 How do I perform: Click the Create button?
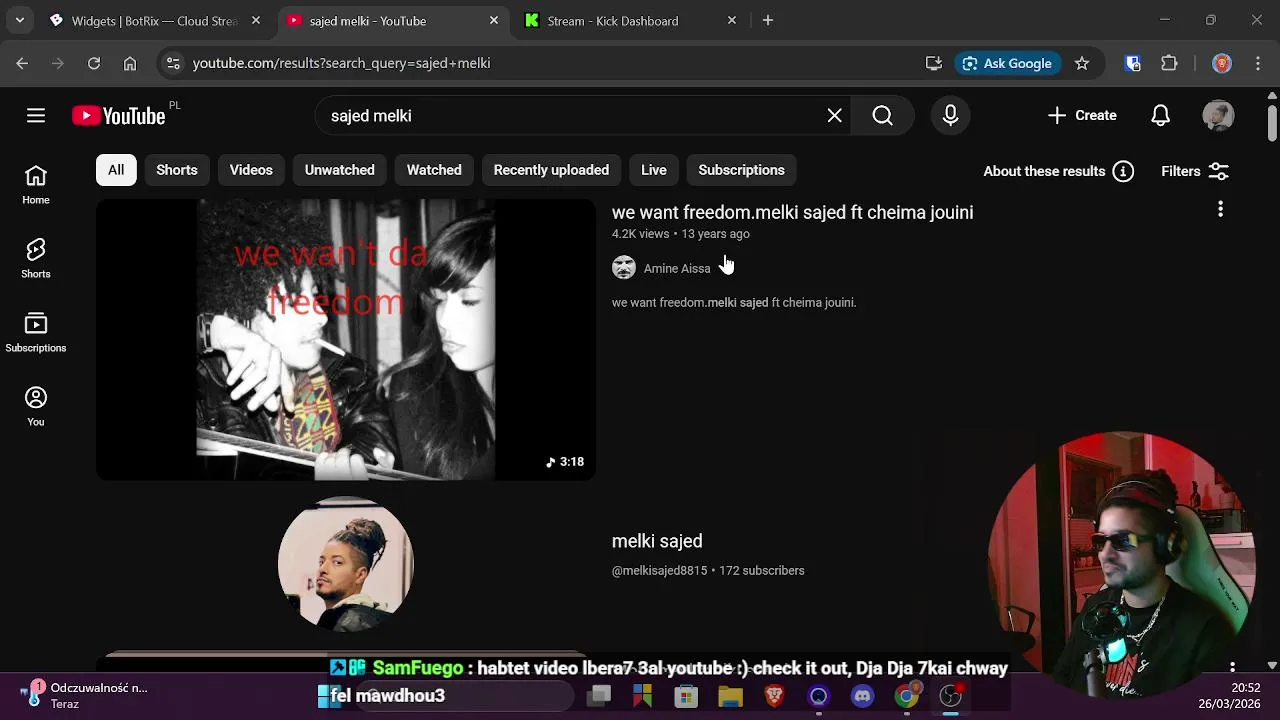[x=1082, y=116]
